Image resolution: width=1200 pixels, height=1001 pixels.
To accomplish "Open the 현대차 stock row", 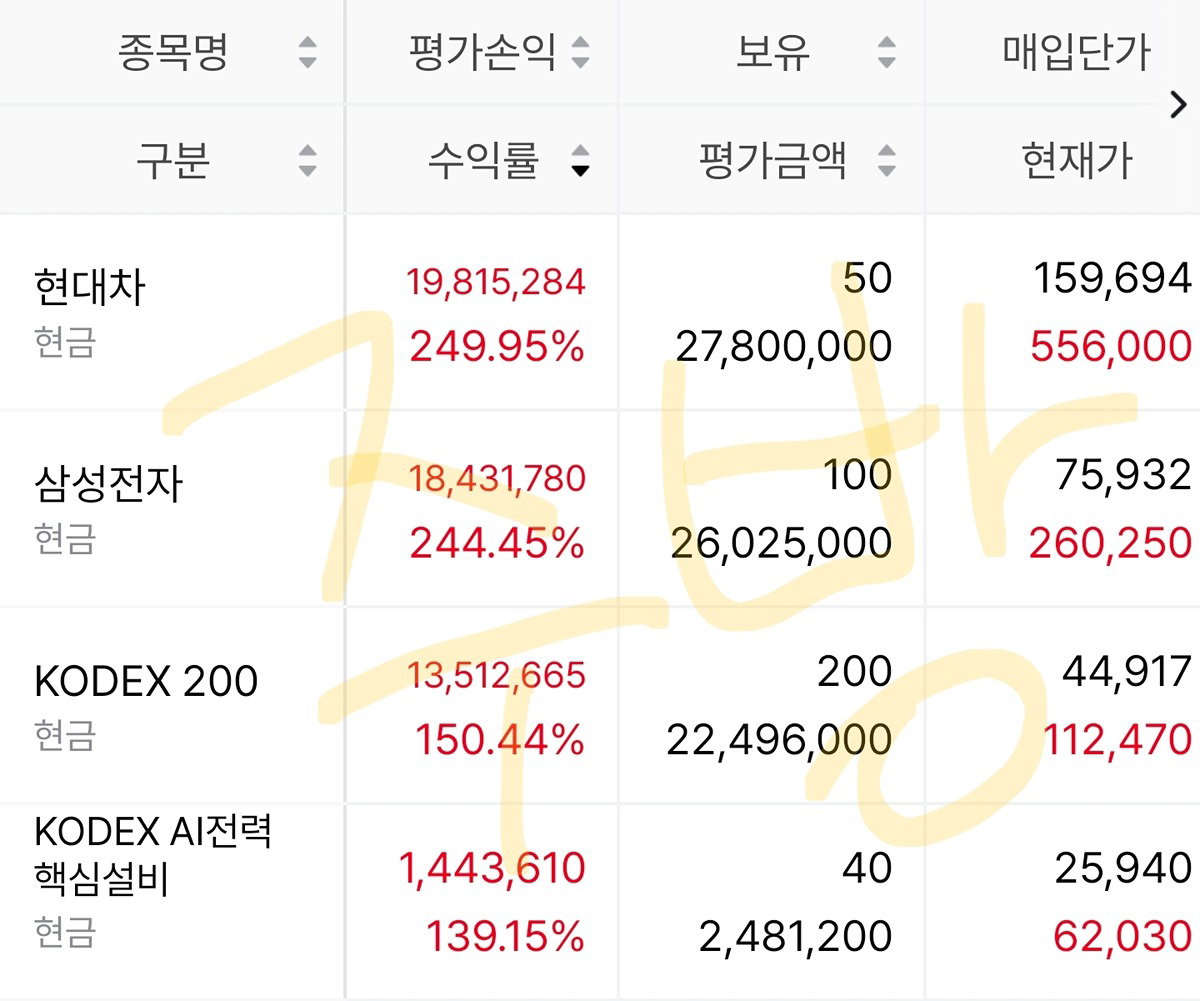I will coord(600,311).
